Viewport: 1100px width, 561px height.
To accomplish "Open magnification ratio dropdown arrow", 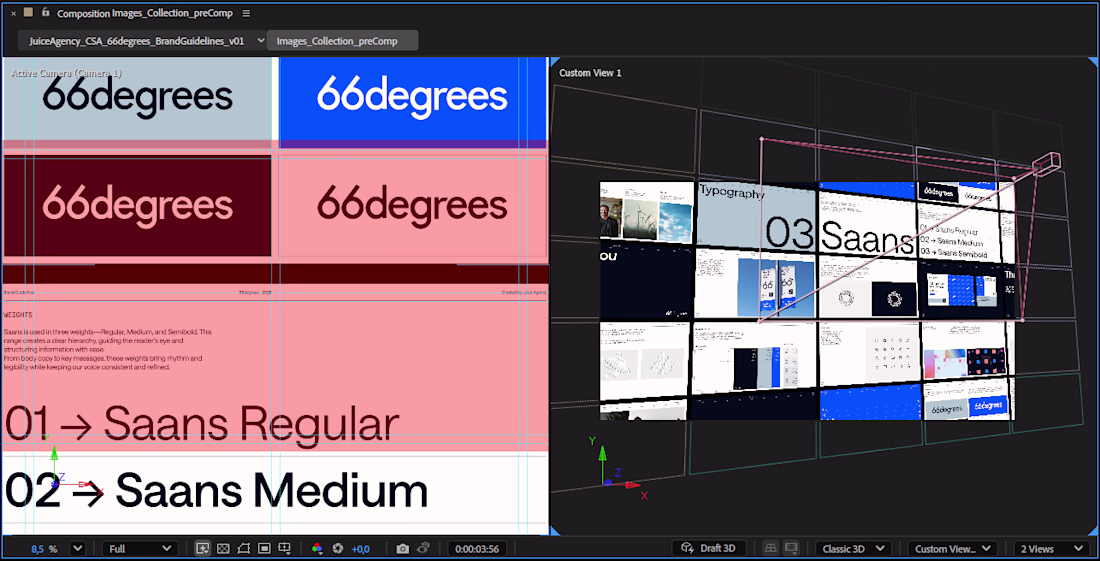I will point(77,548).
